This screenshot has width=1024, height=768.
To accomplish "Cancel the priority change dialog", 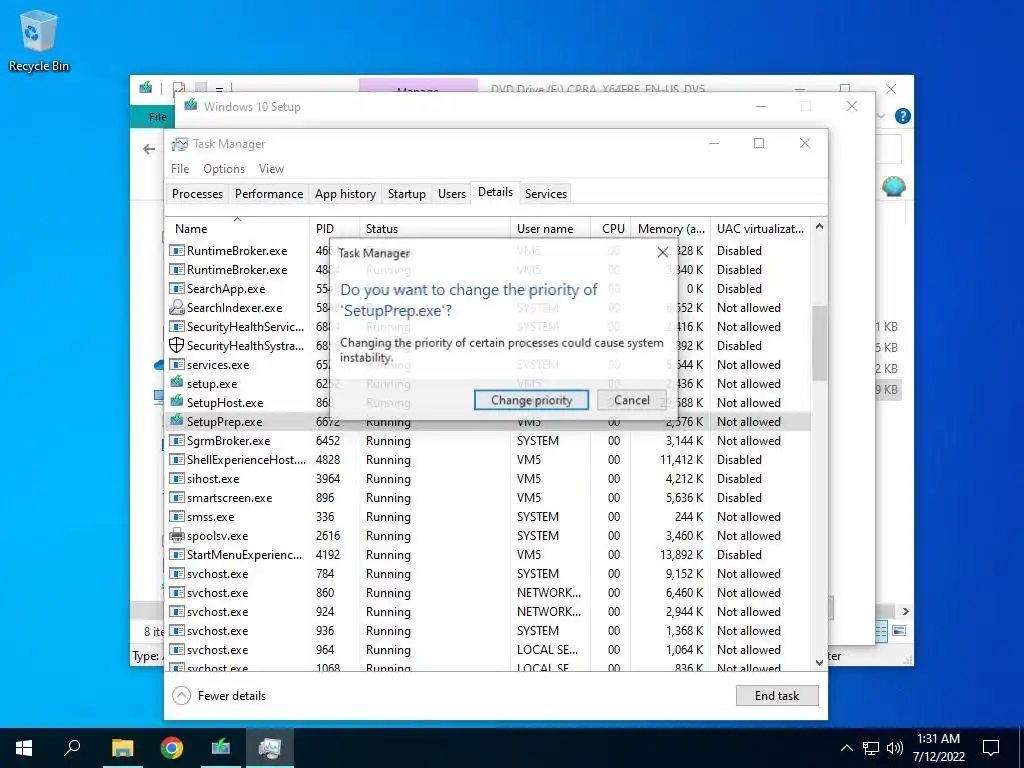I will tap(632, 400).
